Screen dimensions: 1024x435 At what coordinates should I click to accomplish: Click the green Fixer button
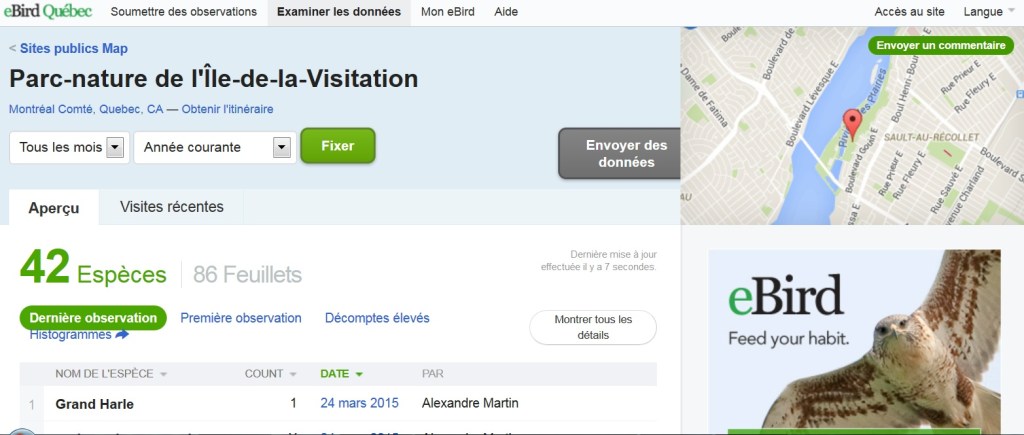coord(338,146)
